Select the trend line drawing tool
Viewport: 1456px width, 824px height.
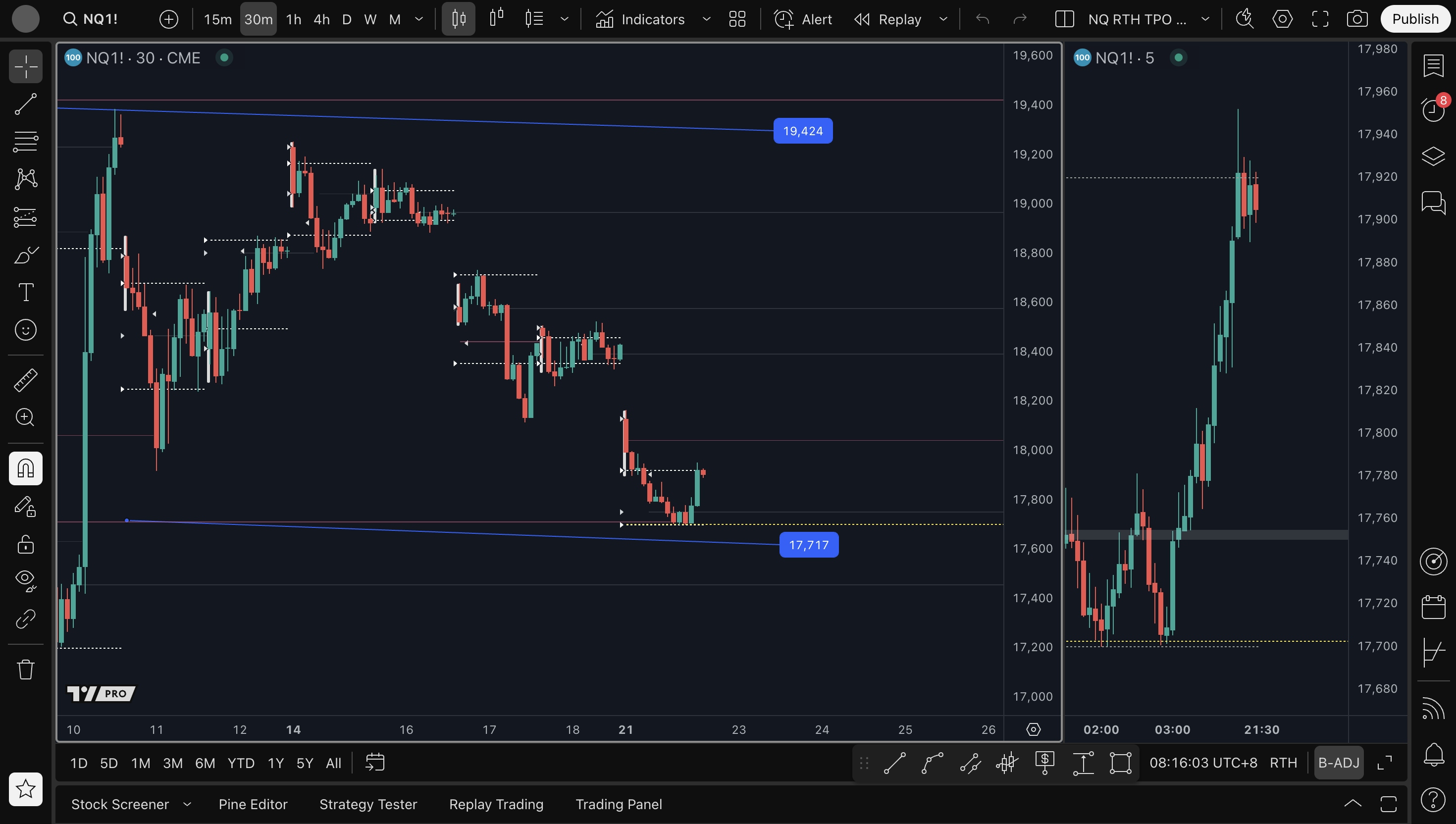click(x=25, y=104)
